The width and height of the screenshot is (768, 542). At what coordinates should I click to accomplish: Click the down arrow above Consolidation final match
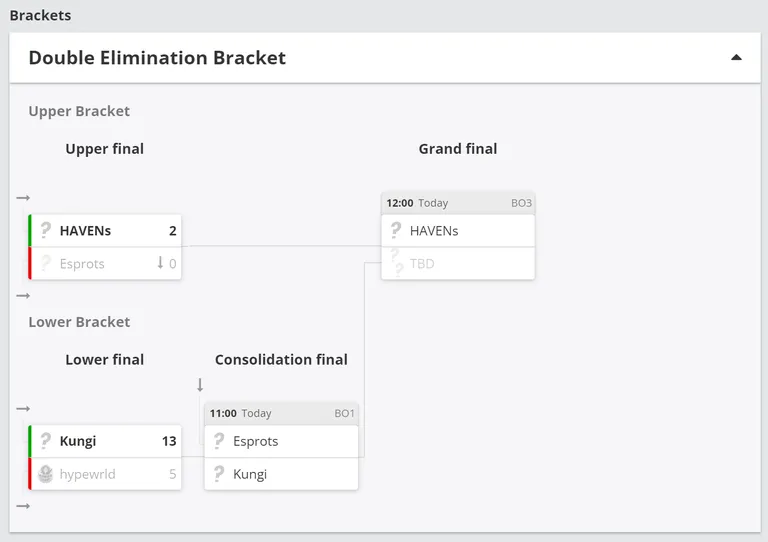[x=200, y=384]
